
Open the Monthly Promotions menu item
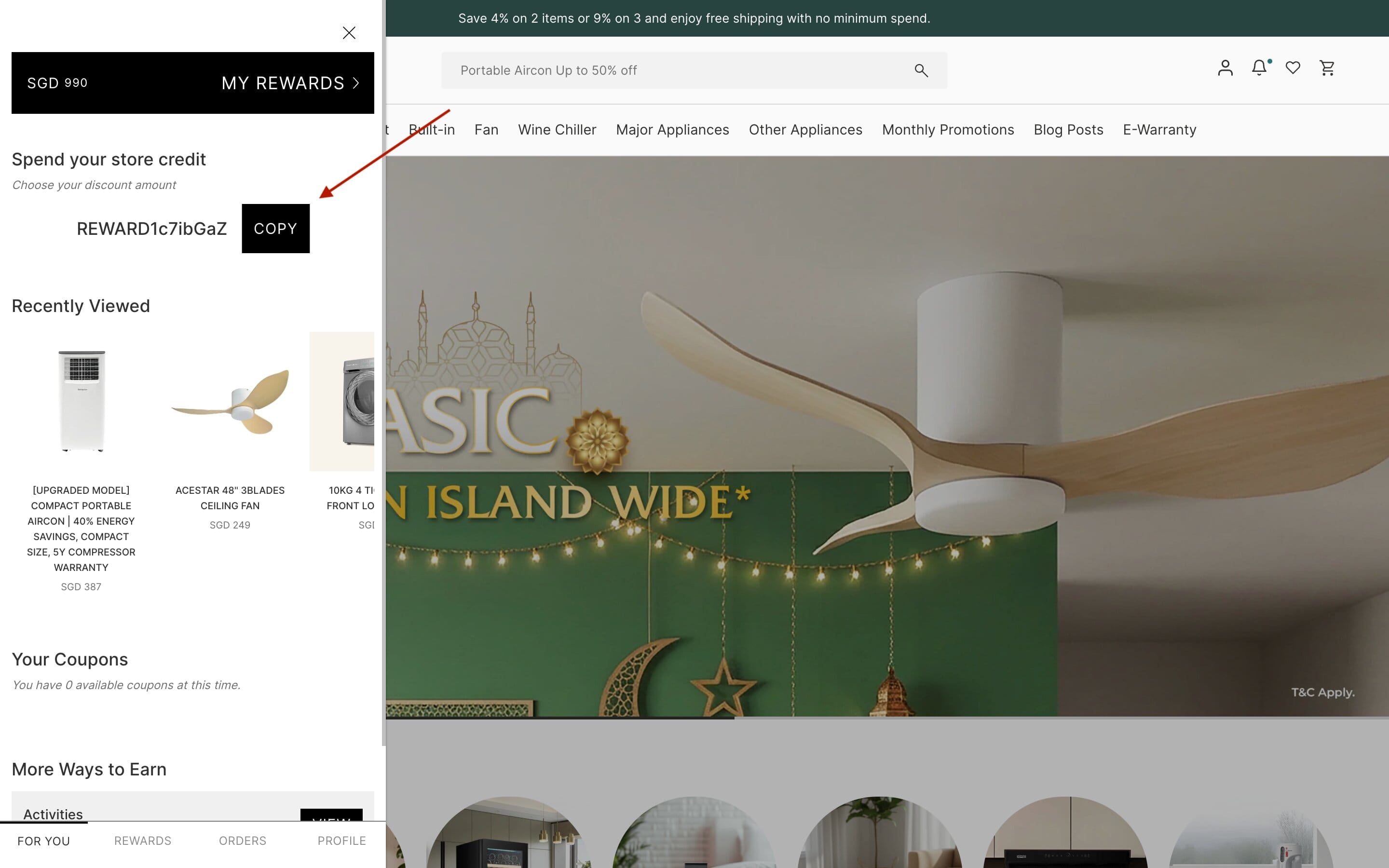(948, 130)
